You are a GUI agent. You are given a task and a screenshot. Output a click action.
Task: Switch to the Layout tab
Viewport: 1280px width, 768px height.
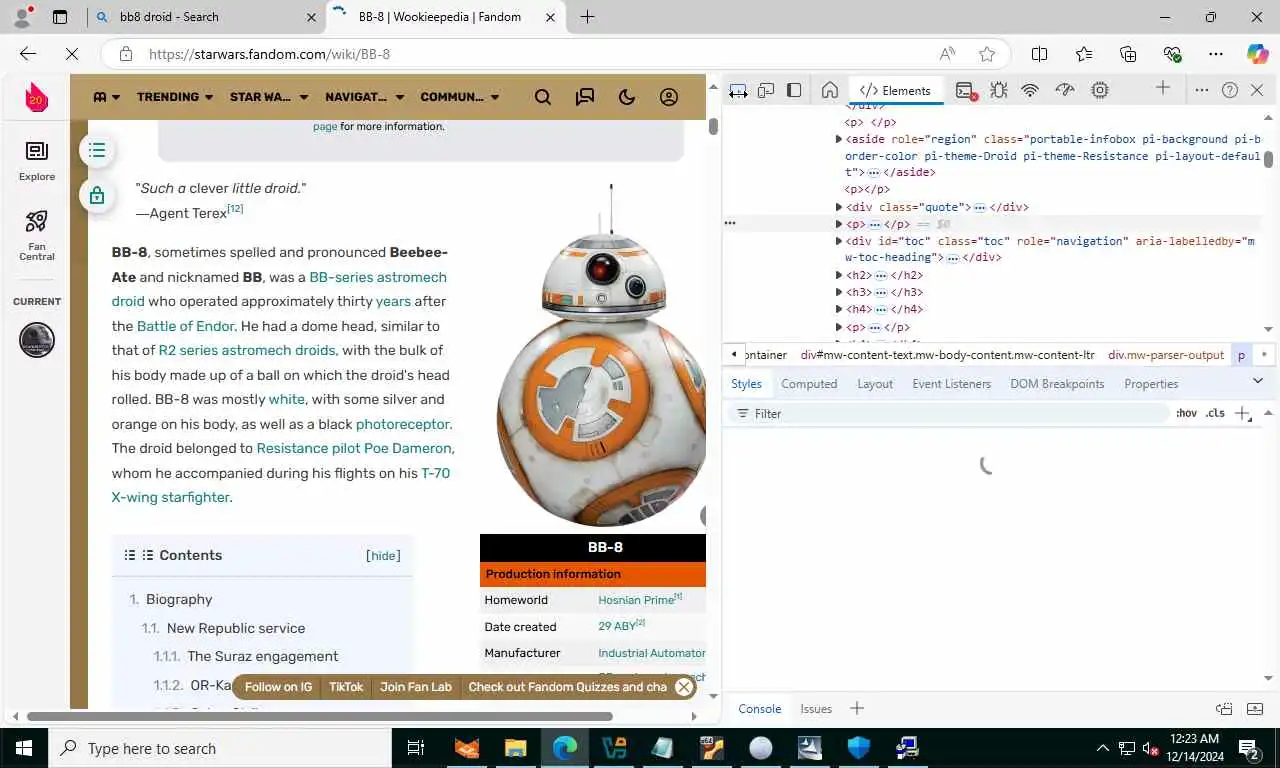[875, 384]
